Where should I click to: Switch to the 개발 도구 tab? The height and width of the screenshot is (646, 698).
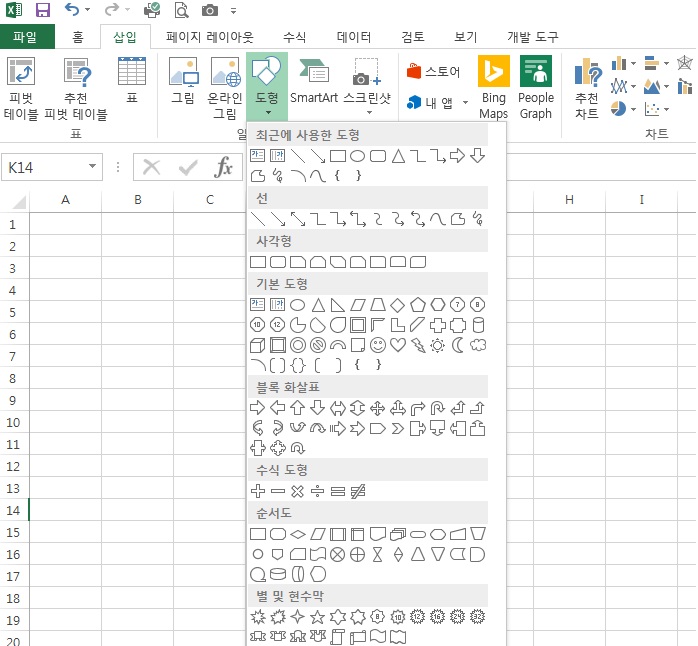coord(532,37)
